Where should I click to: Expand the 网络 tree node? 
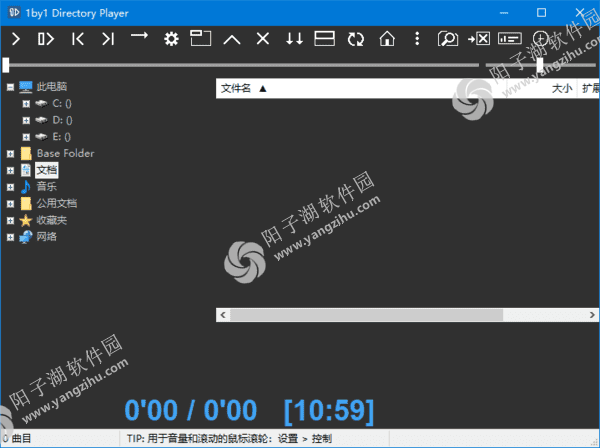click(x=10, y=237)
